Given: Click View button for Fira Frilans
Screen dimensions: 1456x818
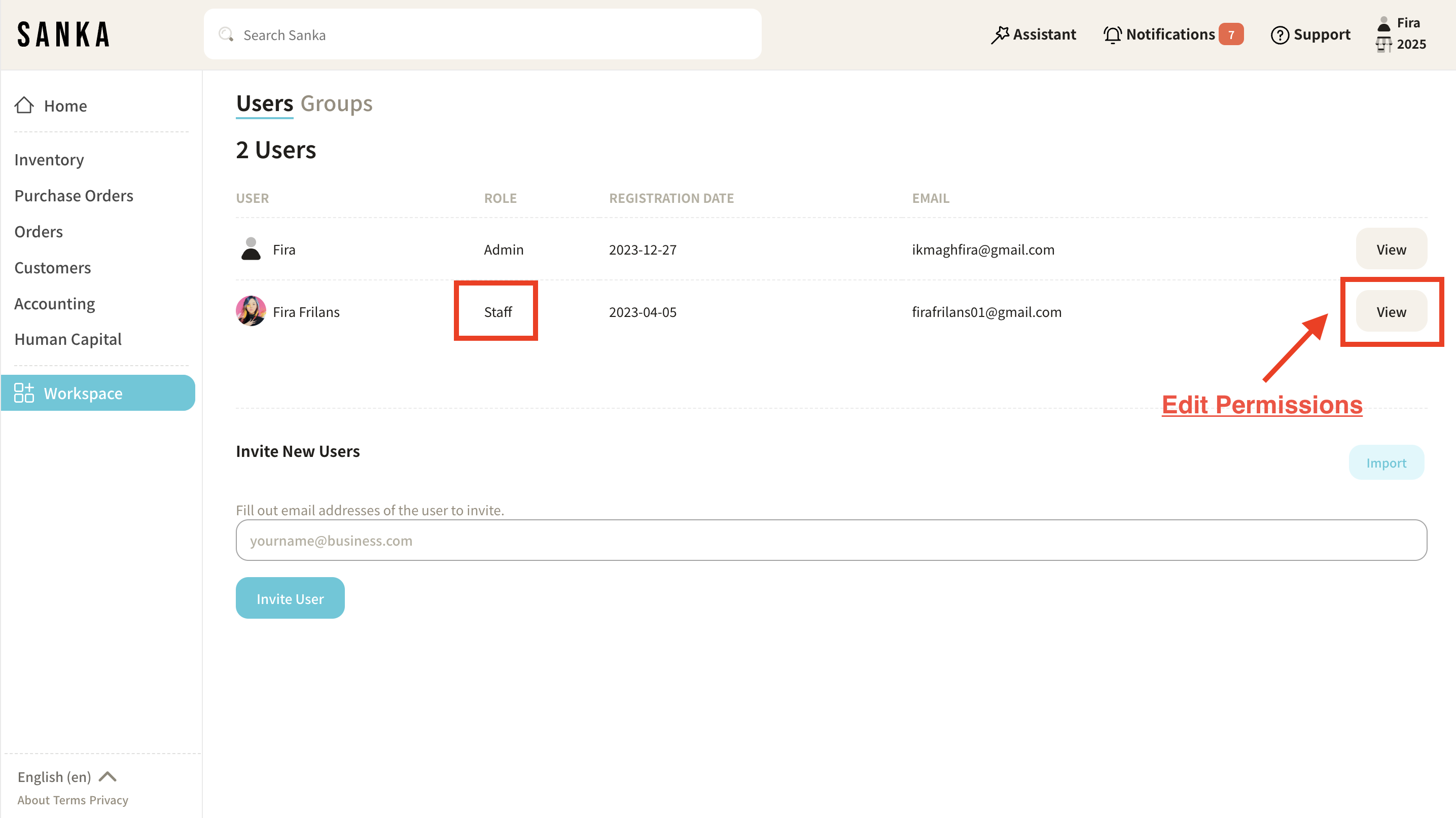Looking at the screenshot, I should (x=1391, y=311).
